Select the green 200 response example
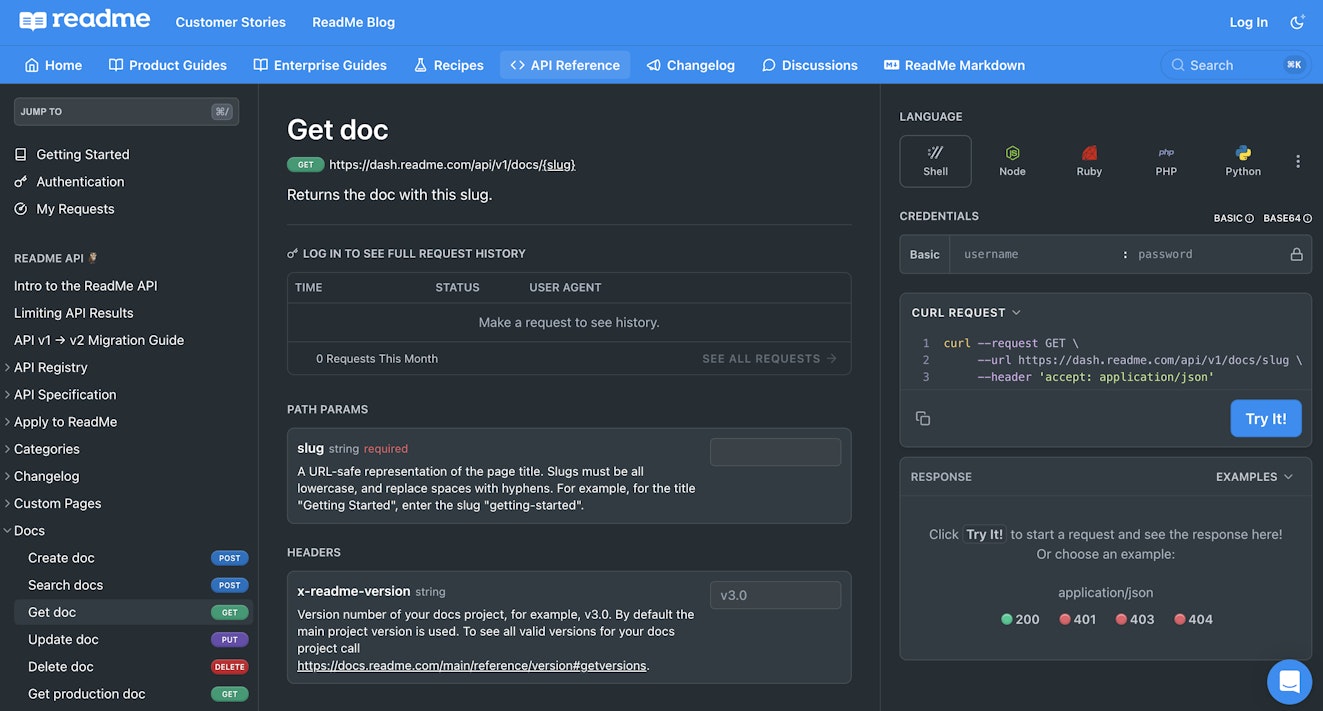This screenshot has width=1323, height=711. [1020, 619]
